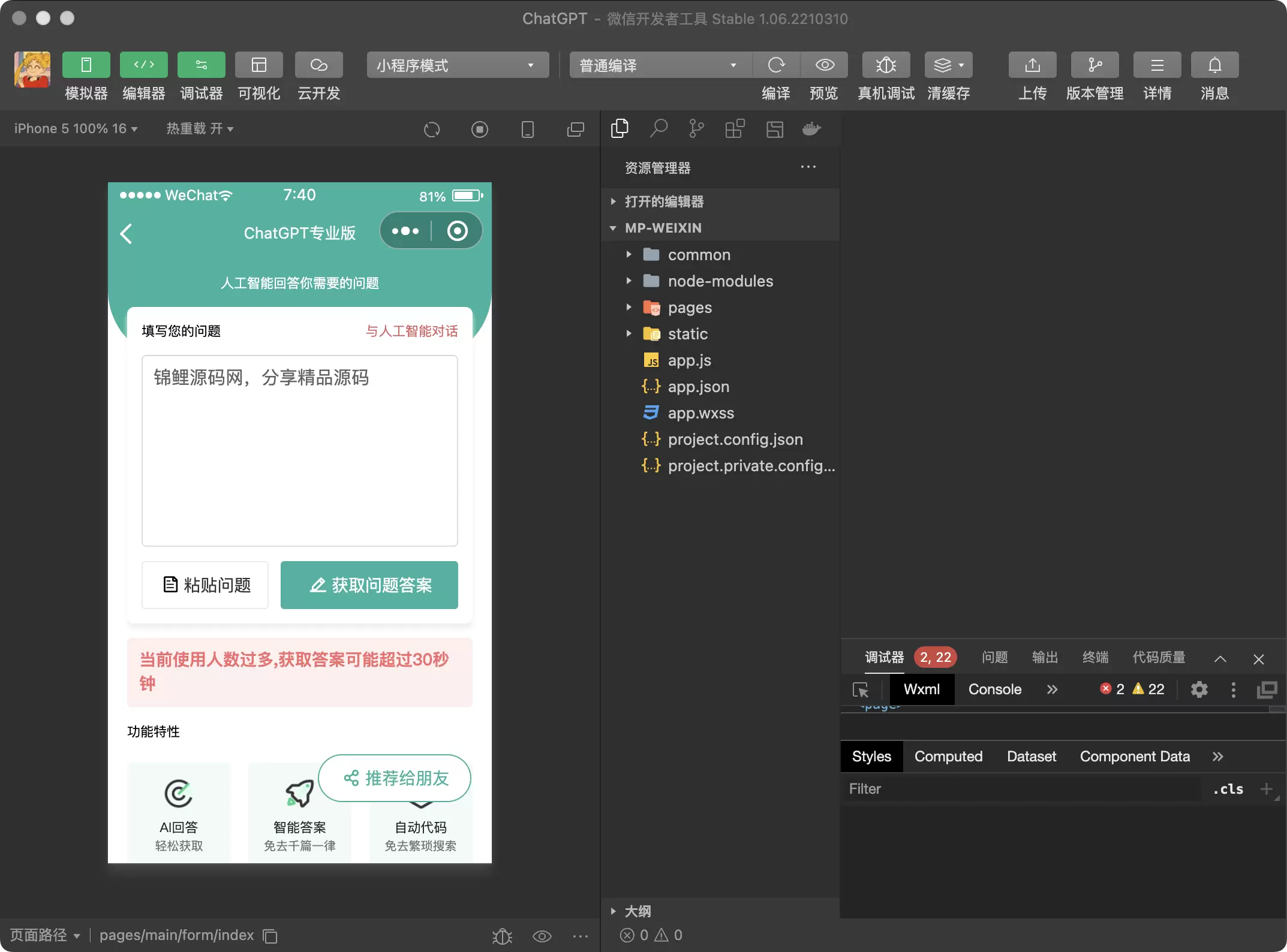Click the compile refresh icon
1287x952 pixels.
click(x=776, y=65)
